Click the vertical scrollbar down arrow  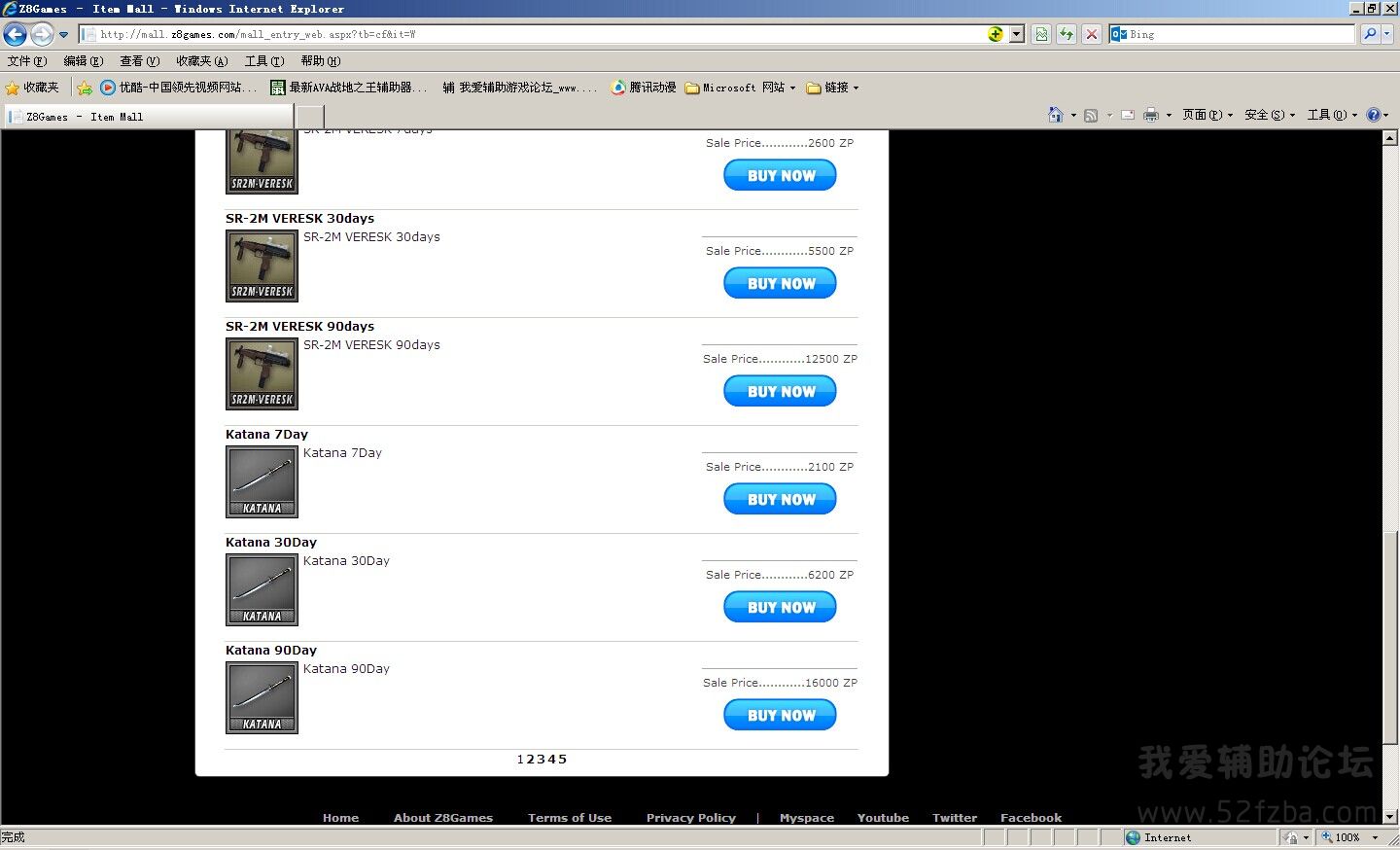tap(1390, 817)
